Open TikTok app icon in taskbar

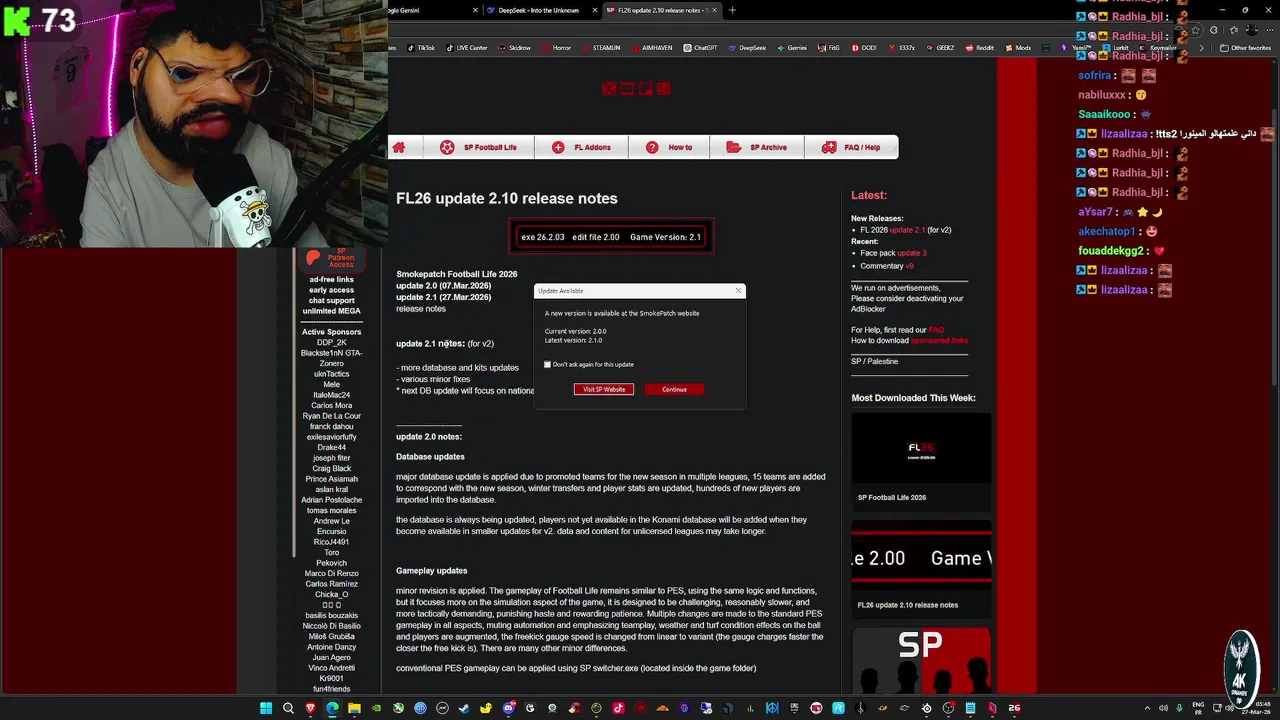coord(618,708)
